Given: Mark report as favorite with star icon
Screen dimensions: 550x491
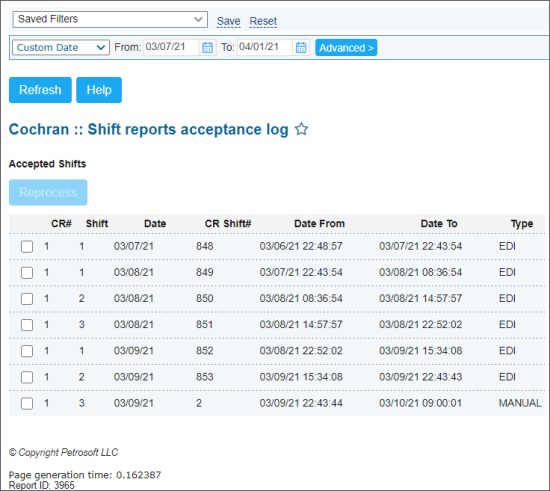Looking at the screenshot, I should (x=301, y=129).
